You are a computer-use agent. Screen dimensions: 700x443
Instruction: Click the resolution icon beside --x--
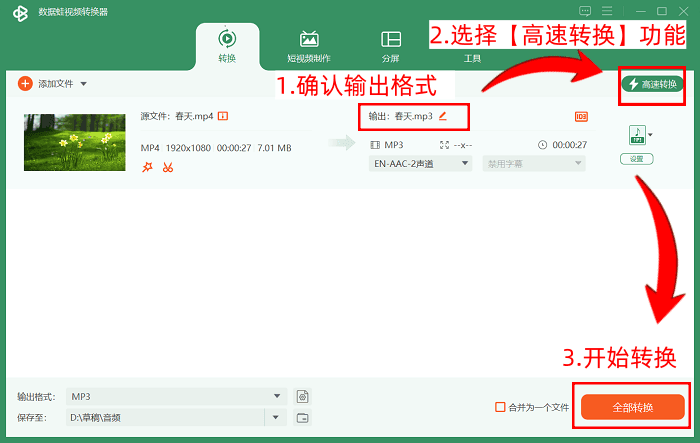(x=444, y=145)
